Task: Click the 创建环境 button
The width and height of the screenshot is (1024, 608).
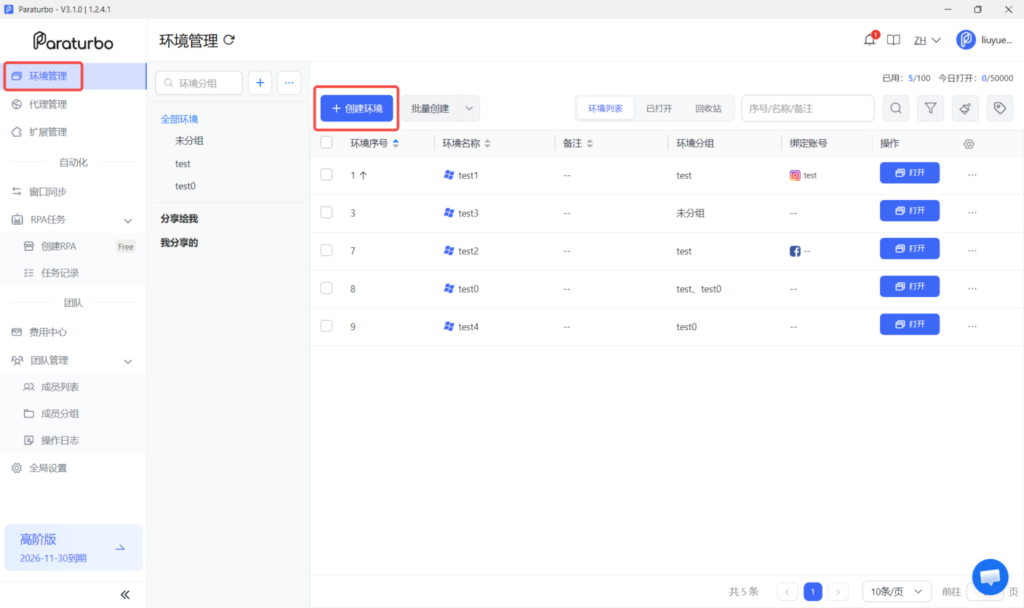Action: tap(357, 108)
